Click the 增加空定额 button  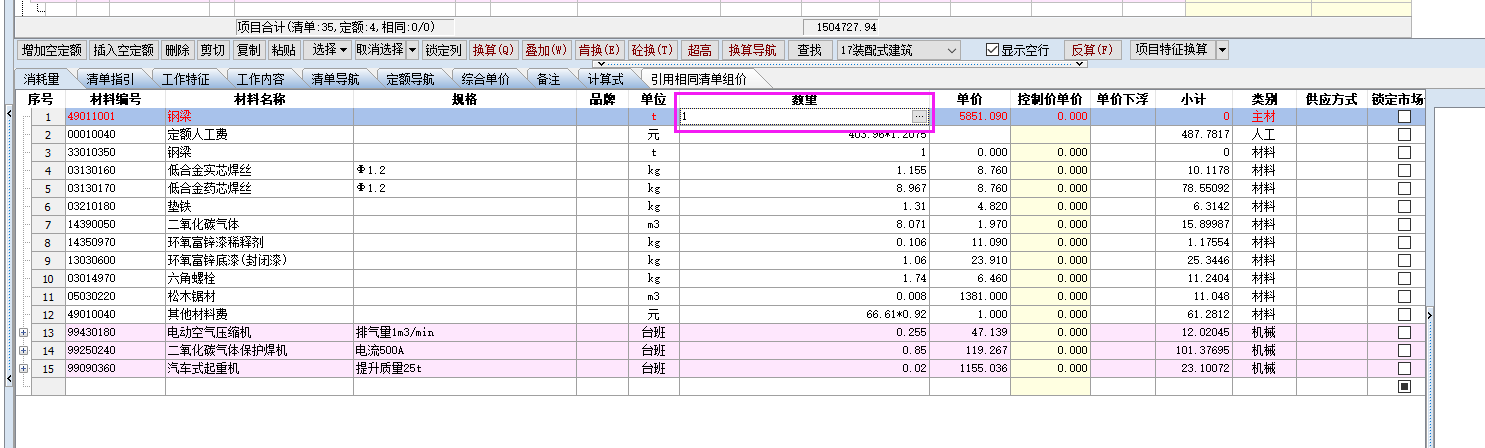click(50, 50)
